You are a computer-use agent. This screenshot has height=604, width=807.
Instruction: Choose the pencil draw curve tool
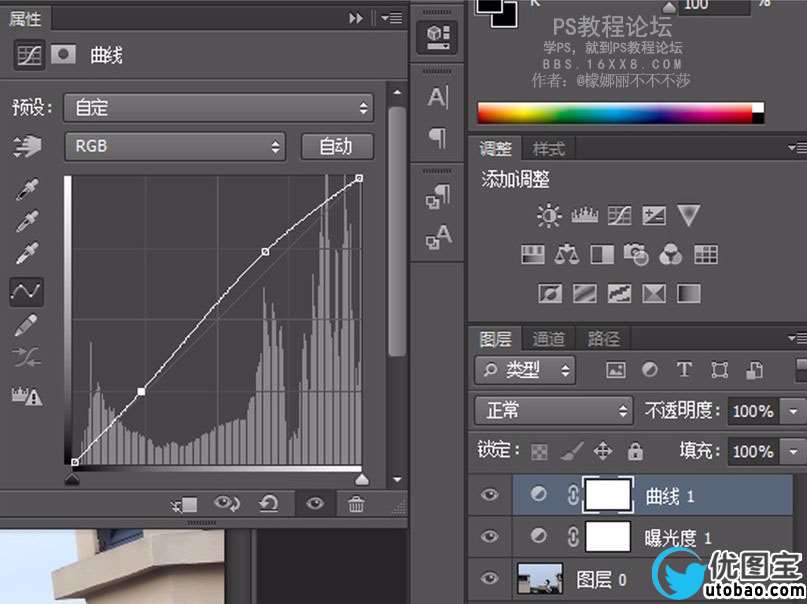pos(26,325)
